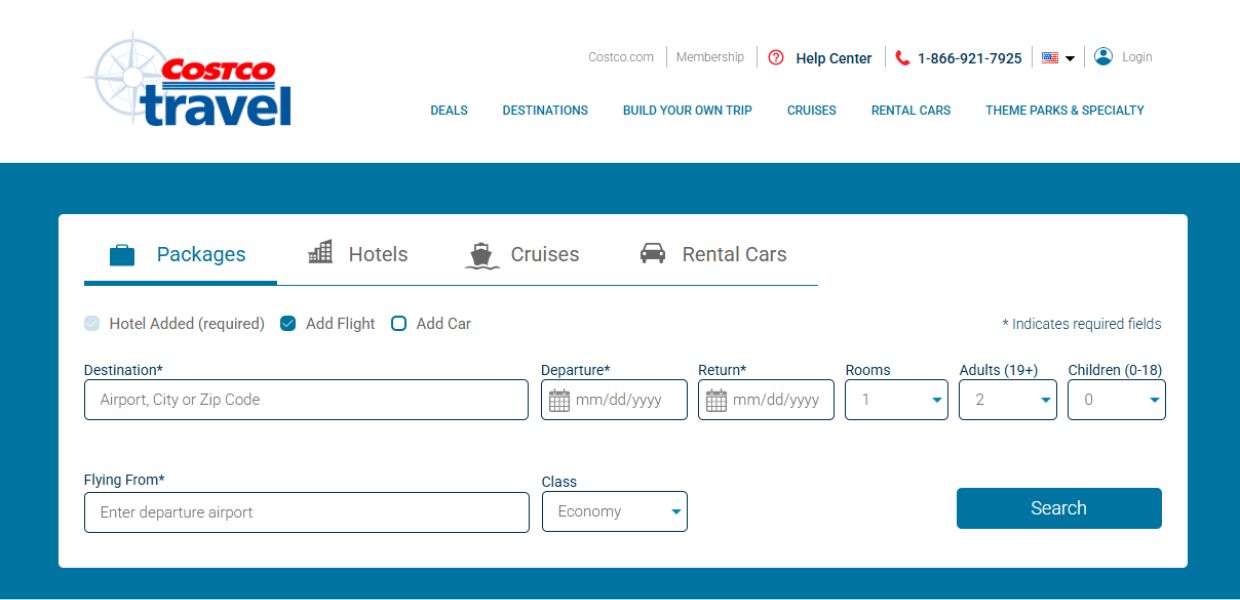Click the user profile Login icon
Image resolution: width=1240 pixels, height=600 pixels.
[x=1103, y=57]
